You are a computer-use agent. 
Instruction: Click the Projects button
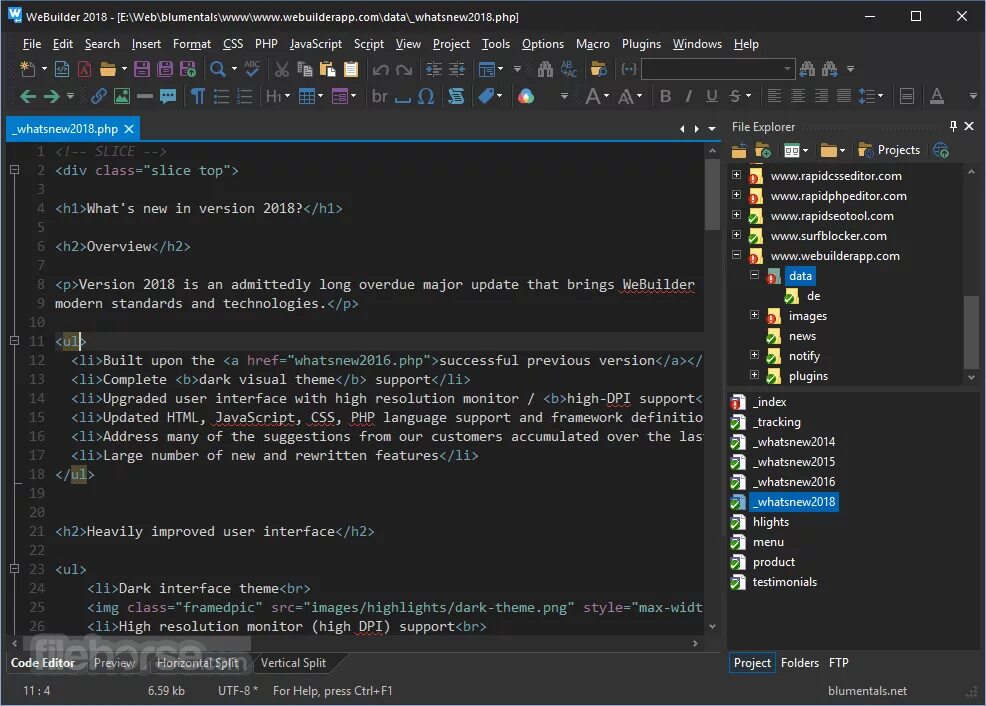click(889, 150)
